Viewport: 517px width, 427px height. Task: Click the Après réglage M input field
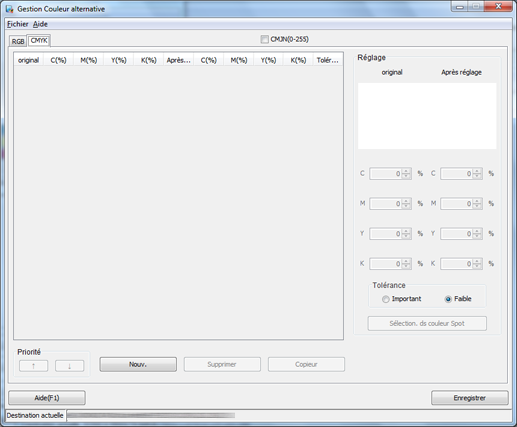point(457,204)
